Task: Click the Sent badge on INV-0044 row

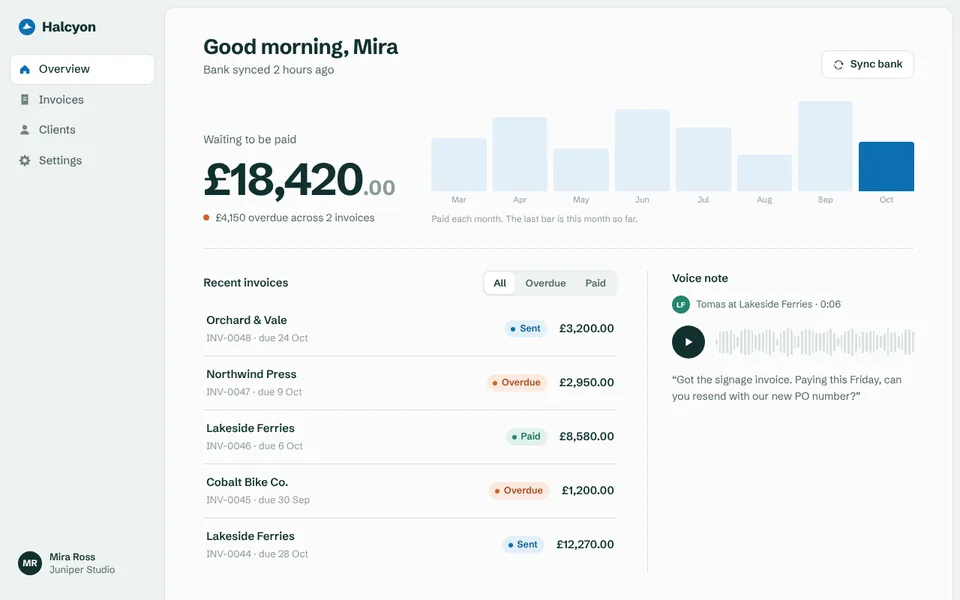Action: 523,544
